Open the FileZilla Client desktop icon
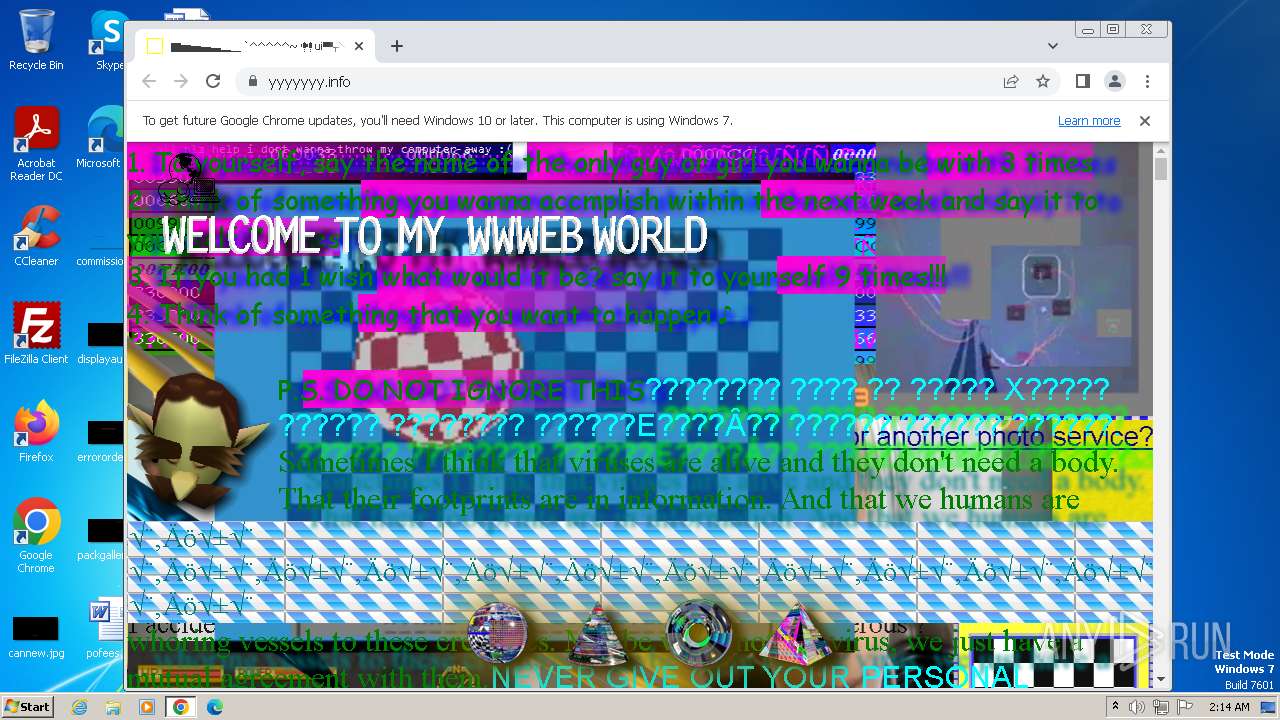The width and height of the screenshot is (1280, 720). [x=36, y=334]
